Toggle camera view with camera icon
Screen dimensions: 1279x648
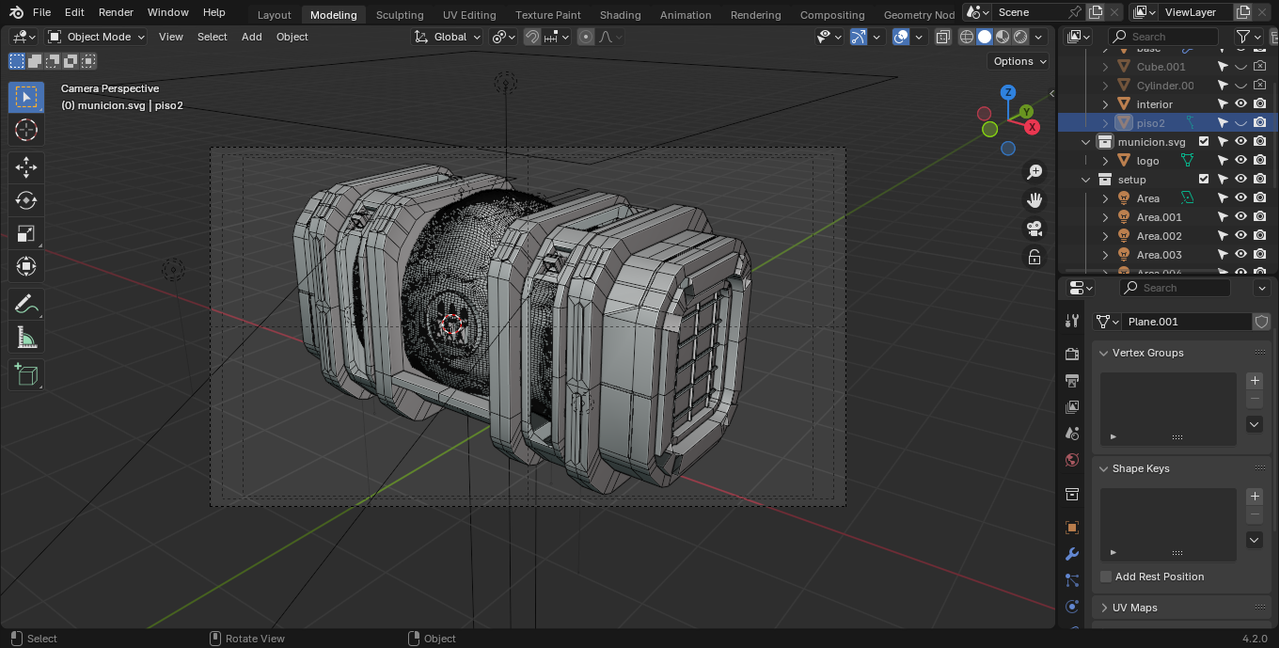(1034, 228)
